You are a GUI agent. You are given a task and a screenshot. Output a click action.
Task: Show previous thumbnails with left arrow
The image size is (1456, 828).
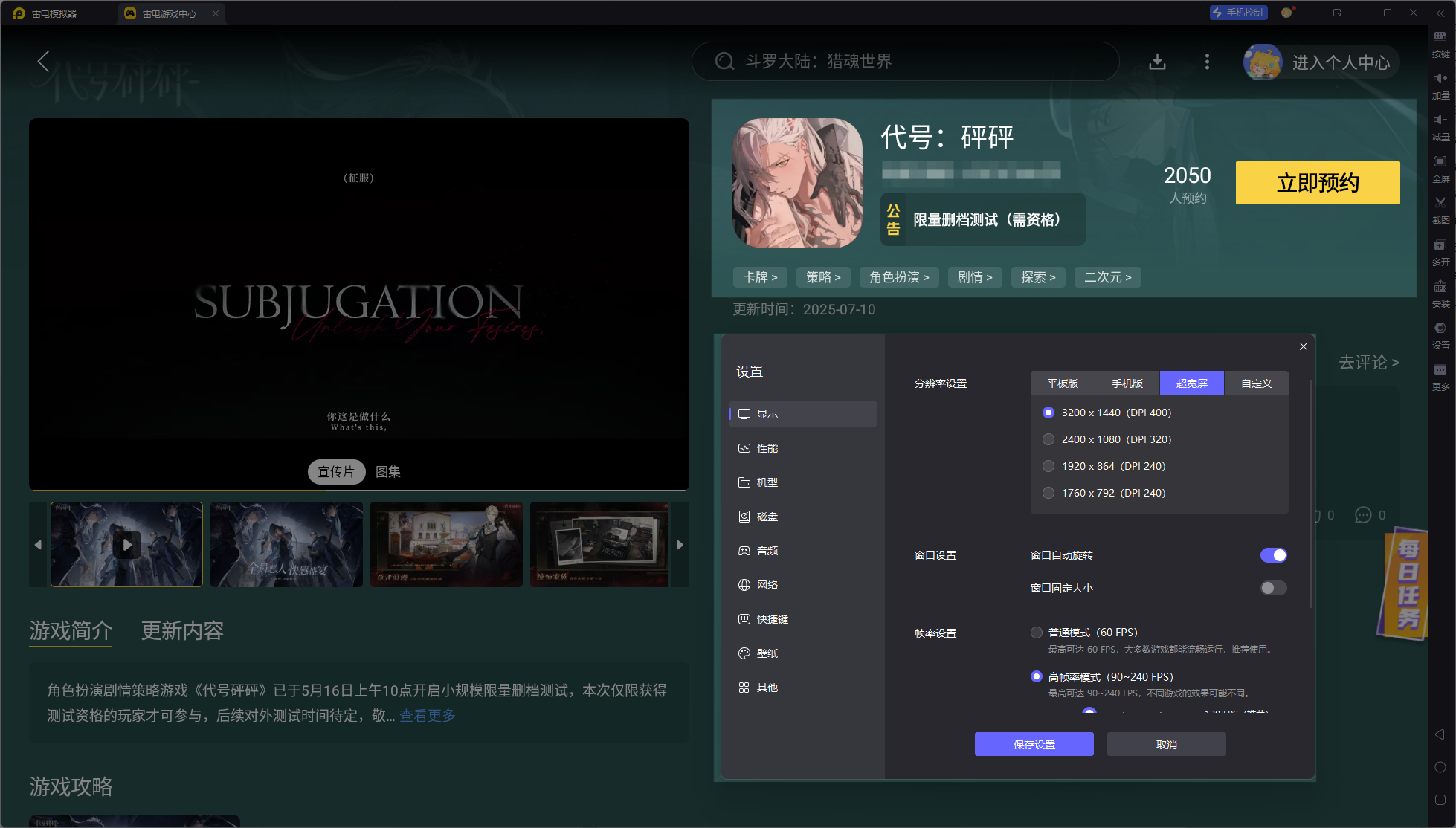[38, 545]
